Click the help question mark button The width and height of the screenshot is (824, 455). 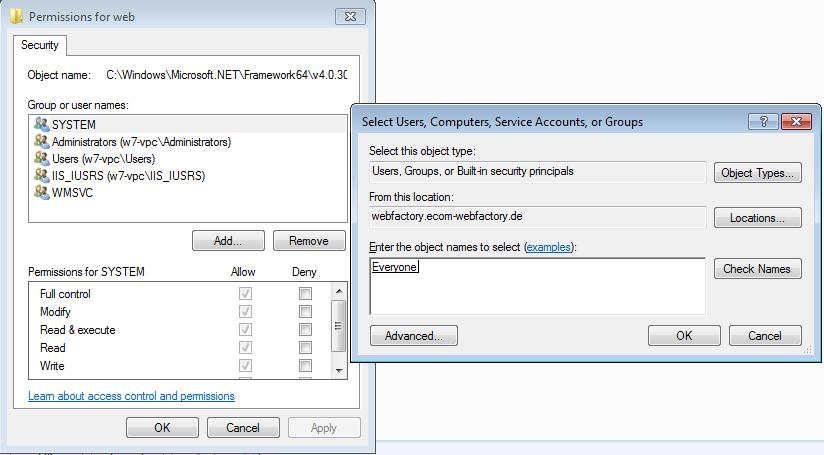click(x=763, y=121)
